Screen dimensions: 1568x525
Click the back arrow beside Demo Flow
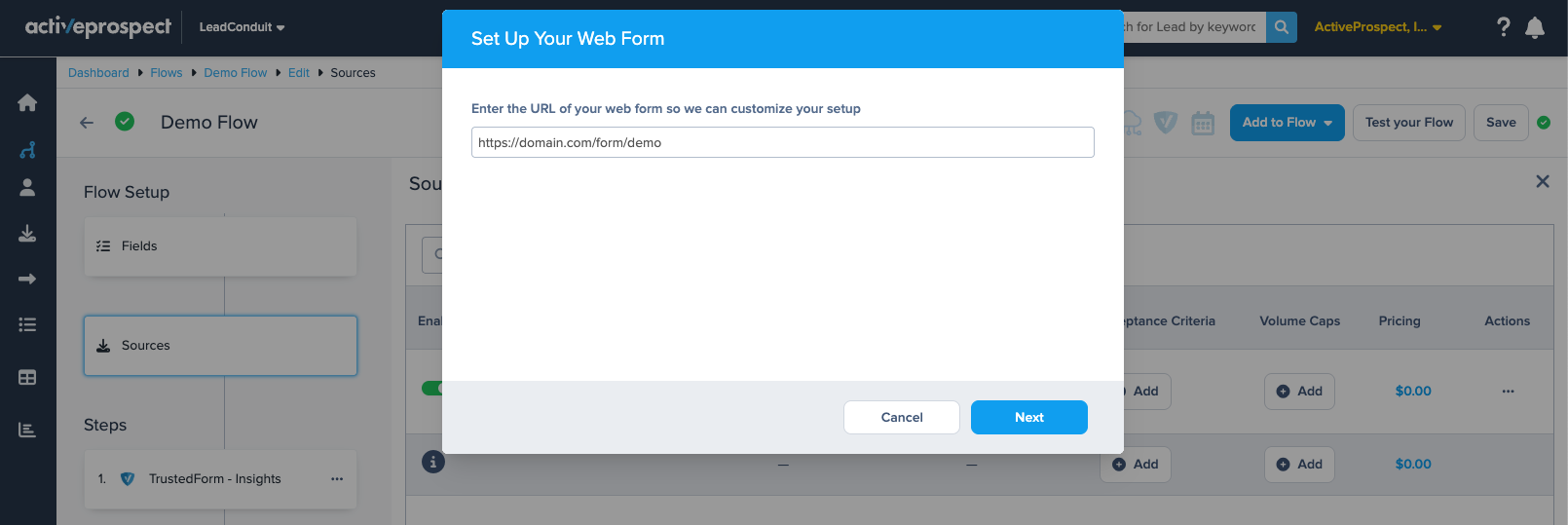coord(87,123)
